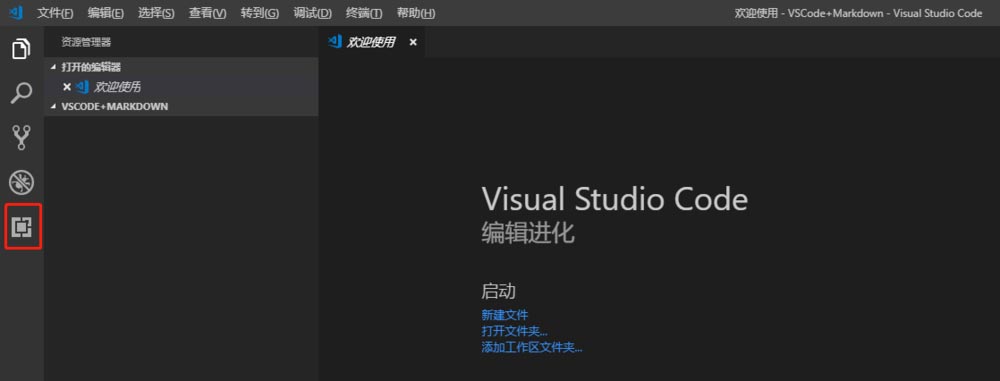
Task: Close the 欢迎使用 editor tab
Action: 413,42
